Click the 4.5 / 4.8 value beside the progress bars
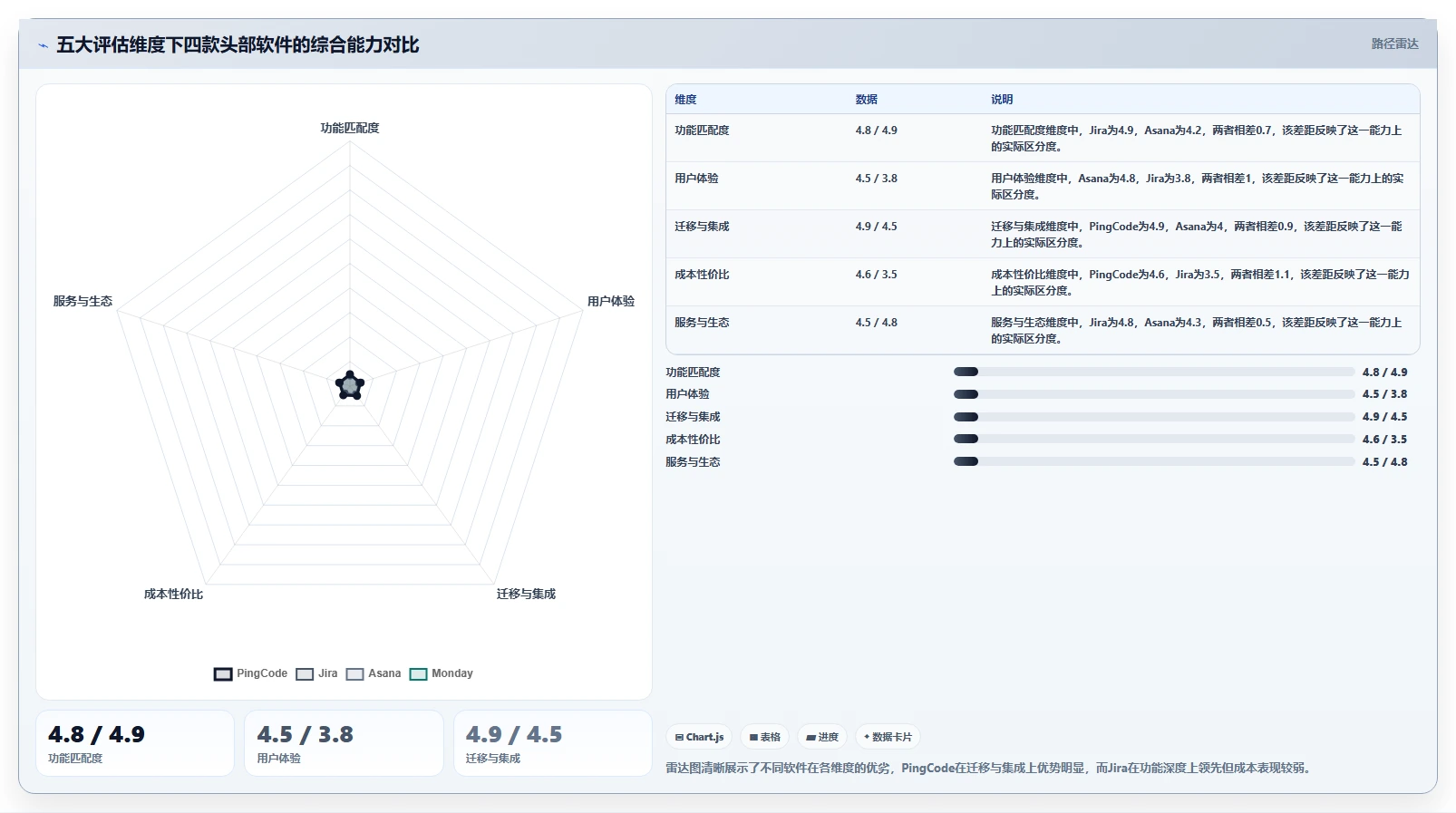This screenshot has height=813, width=1456. (x=1384, y=462)
